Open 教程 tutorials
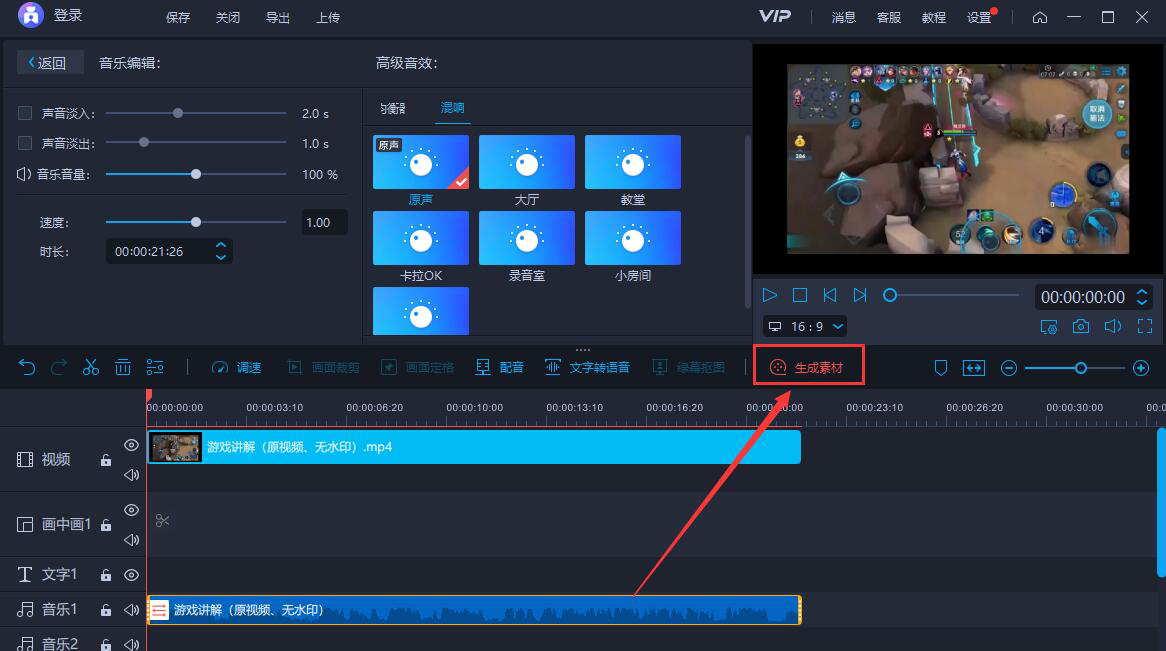The width and height of the screenshot is (1166, 651). (933, 17)
